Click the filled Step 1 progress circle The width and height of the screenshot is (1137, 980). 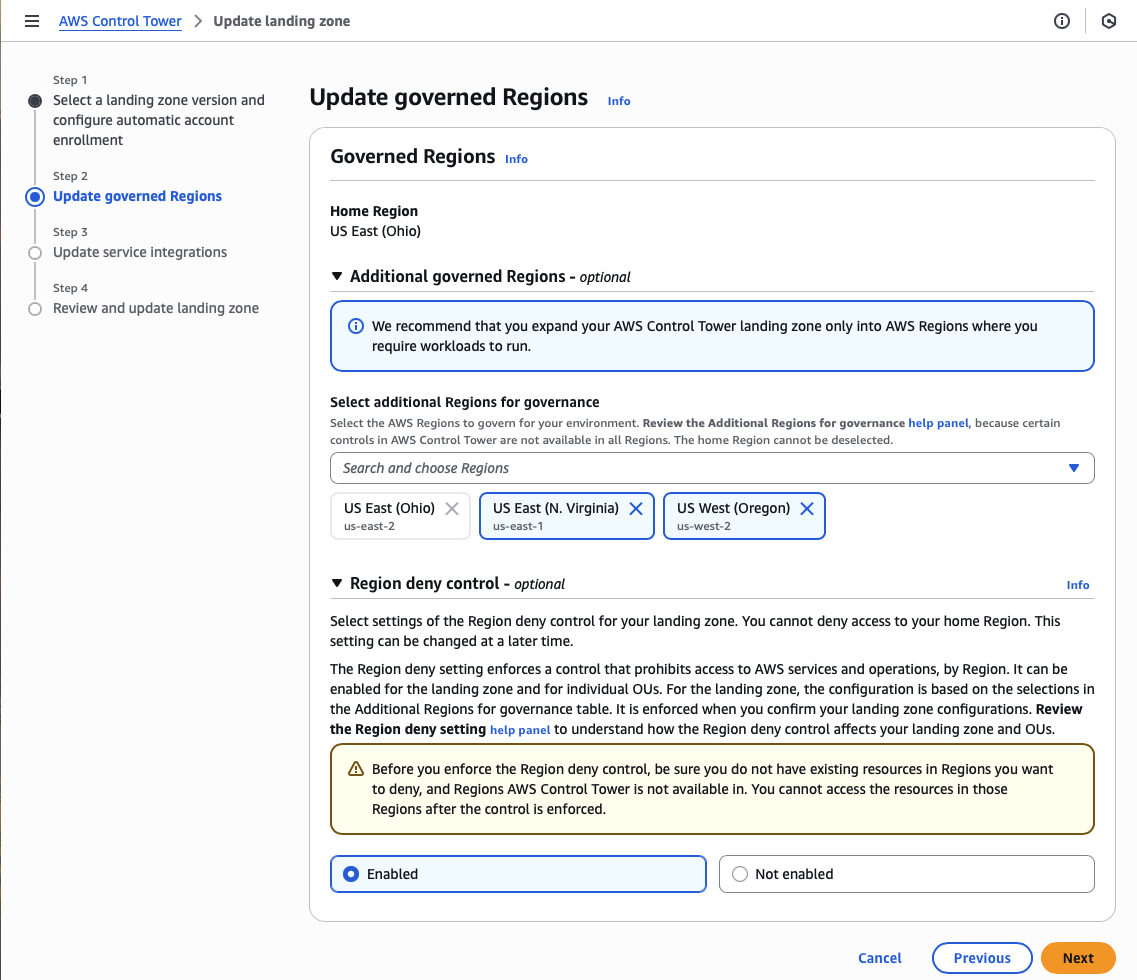click(35, 100)
